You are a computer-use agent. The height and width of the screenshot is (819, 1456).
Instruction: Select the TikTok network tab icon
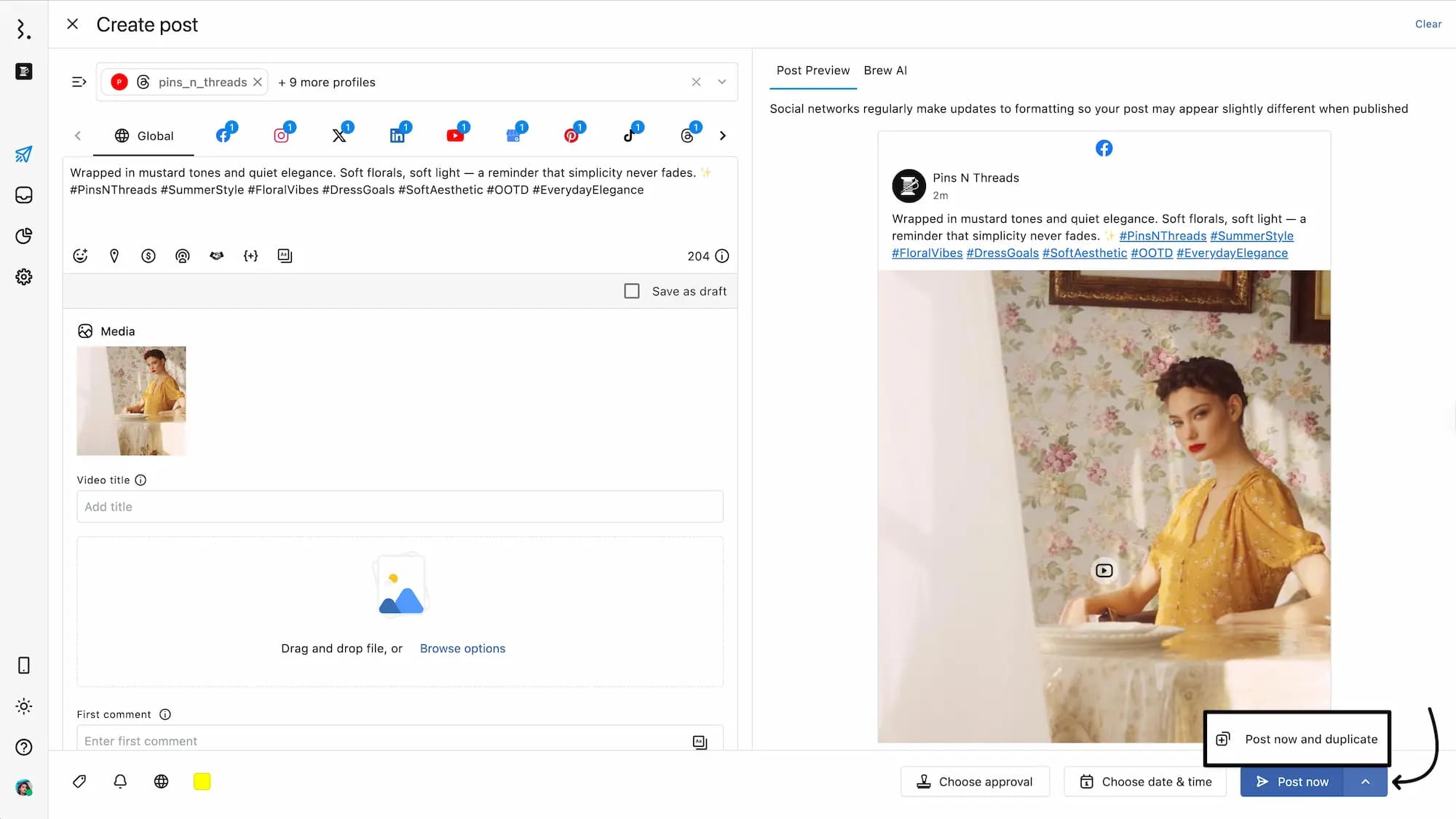coord(630,135)
